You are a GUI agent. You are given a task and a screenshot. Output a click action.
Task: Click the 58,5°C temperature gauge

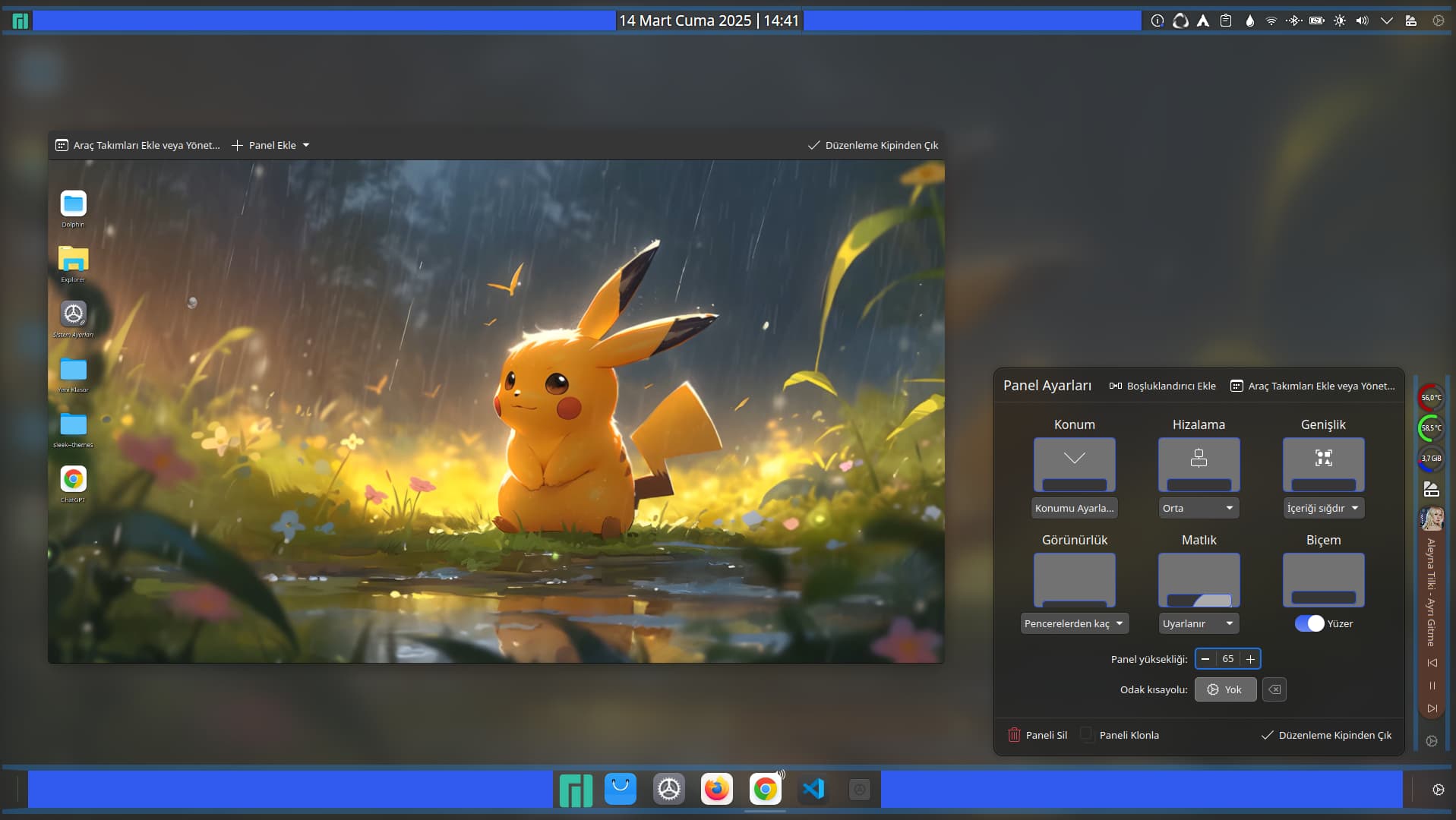(x=1431, y=427)
